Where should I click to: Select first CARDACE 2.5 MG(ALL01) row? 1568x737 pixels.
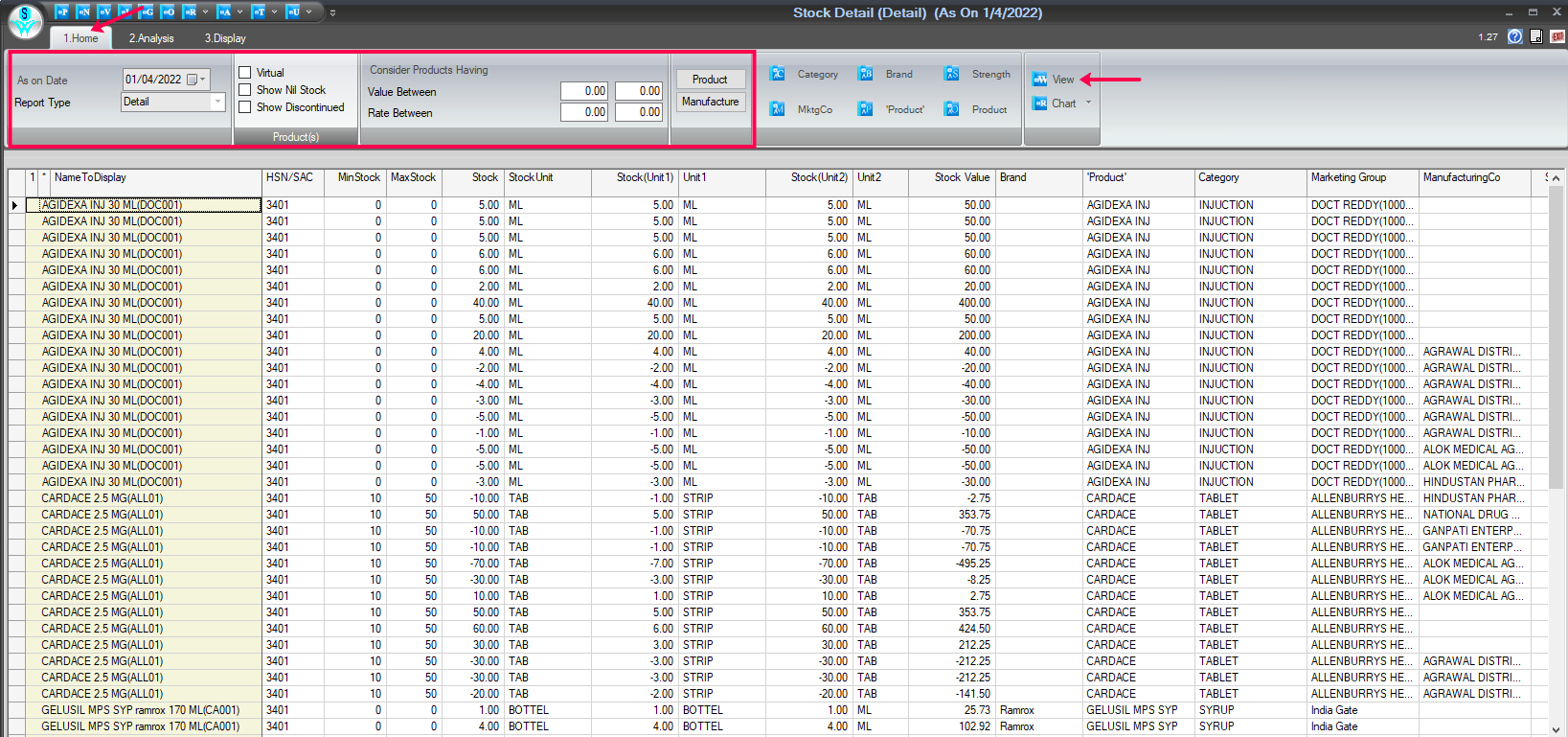point(144,498)
